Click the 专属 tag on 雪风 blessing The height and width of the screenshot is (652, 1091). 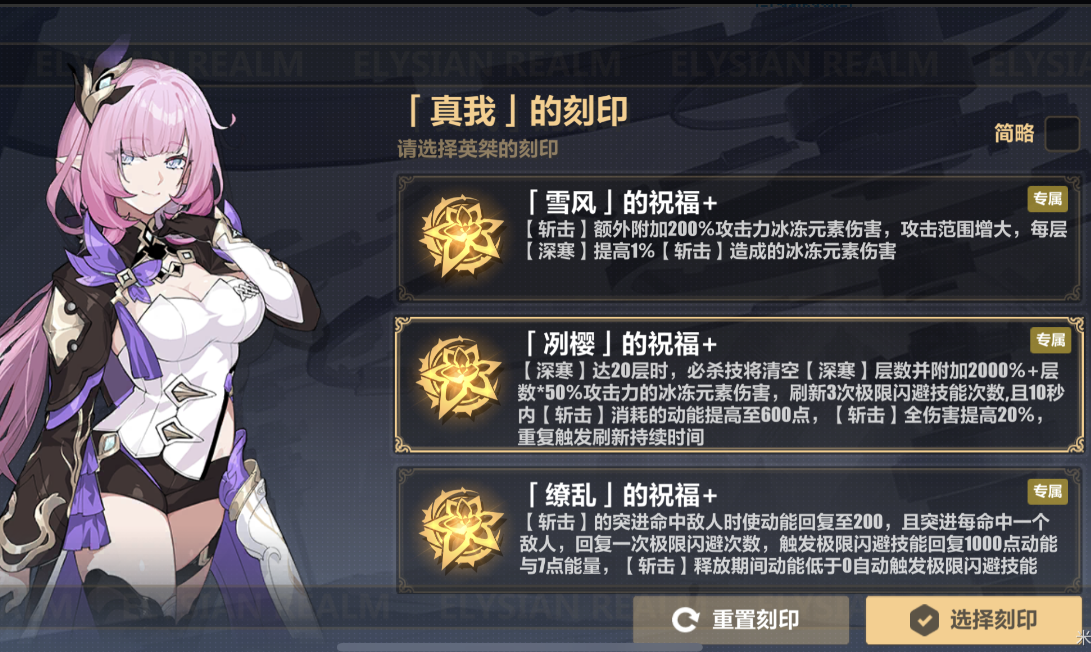point(1048,199)
